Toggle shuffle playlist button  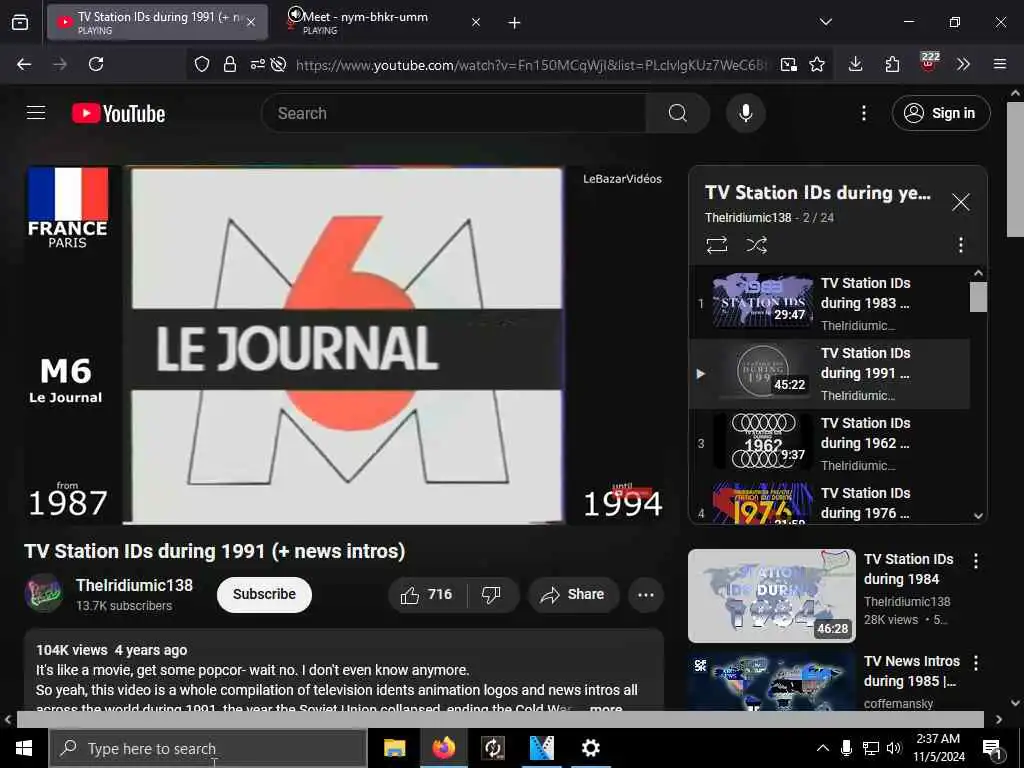(x=756, y=245)
